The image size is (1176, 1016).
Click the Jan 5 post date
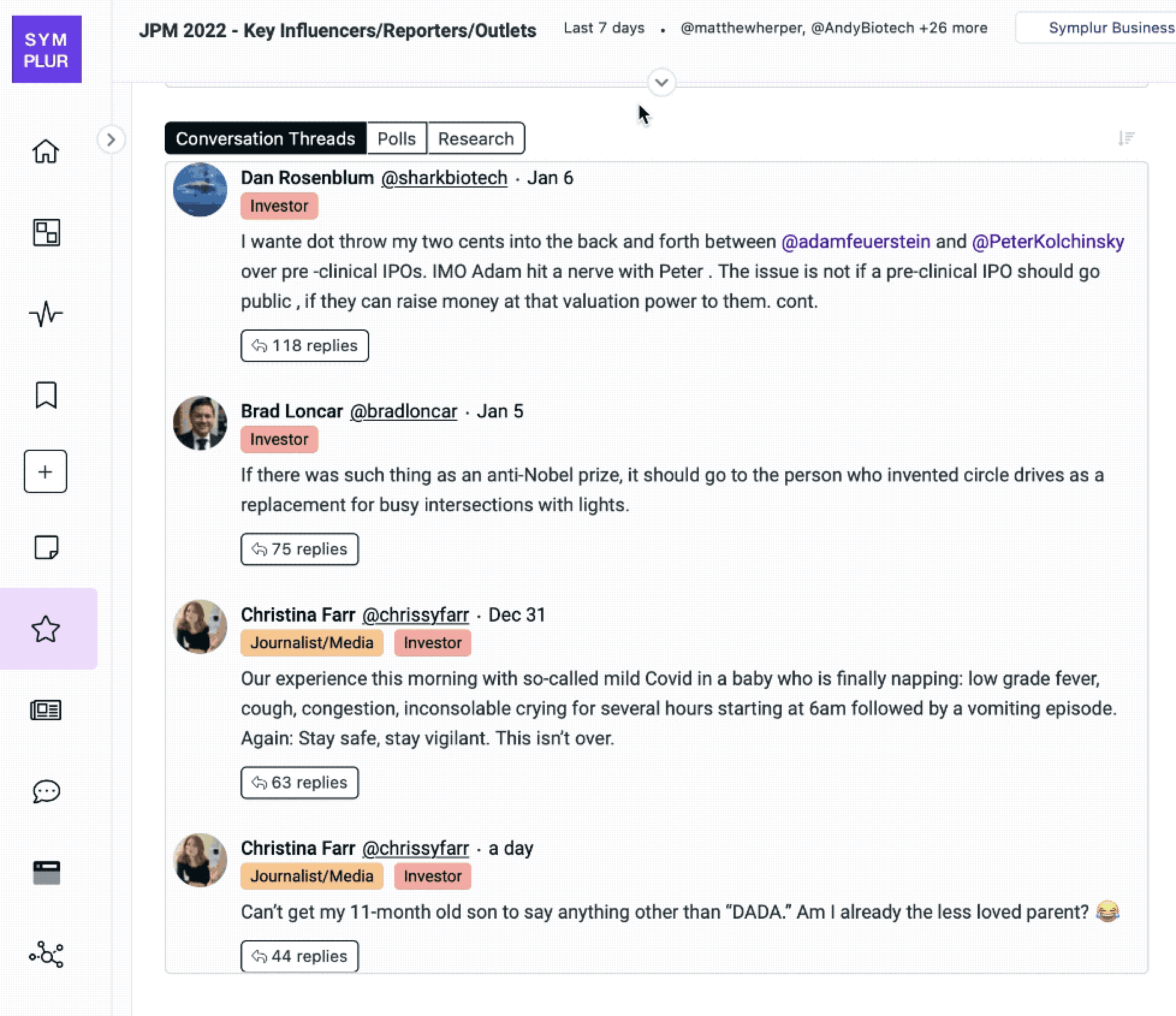[x=500, y=411]
